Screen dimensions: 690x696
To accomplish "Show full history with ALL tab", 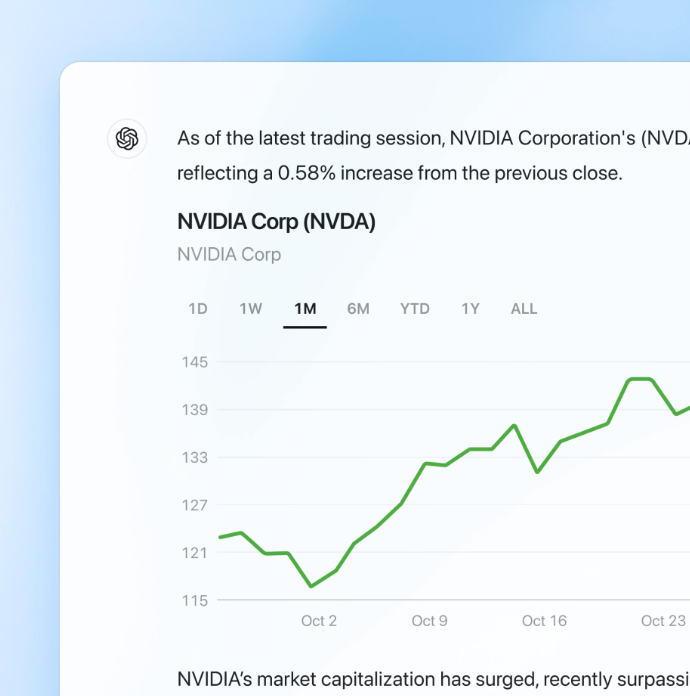I will click(x=524, y=309).
